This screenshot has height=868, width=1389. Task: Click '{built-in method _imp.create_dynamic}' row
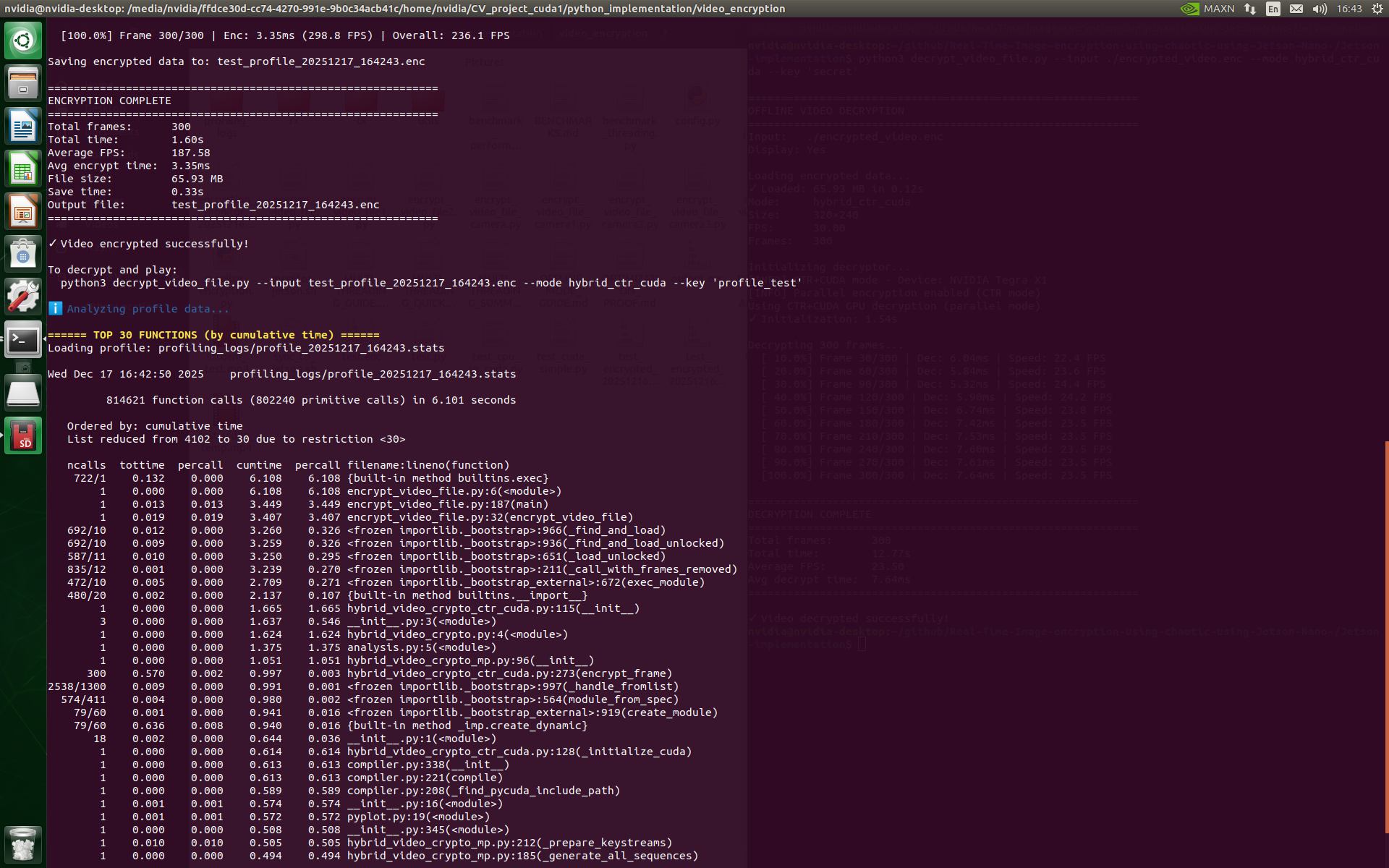pyautogui.click(x=318, y=726)
